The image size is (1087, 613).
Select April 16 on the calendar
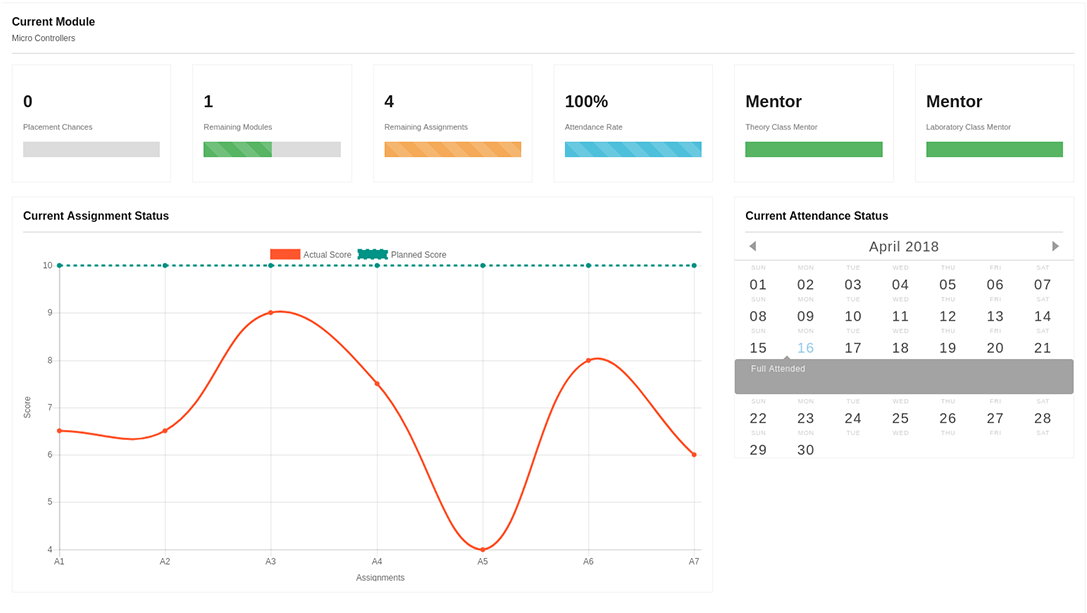[x=805, y=348]
